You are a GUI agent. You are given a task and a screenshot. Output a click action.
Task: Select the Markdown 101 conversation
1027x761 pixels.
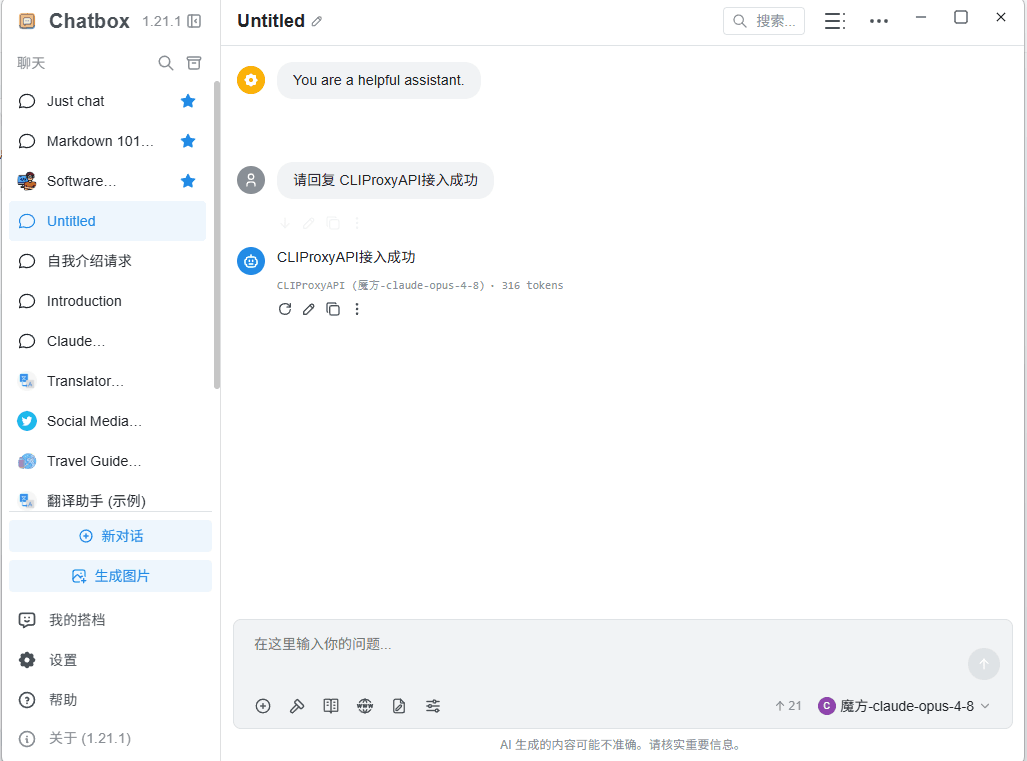pos(107,141)
